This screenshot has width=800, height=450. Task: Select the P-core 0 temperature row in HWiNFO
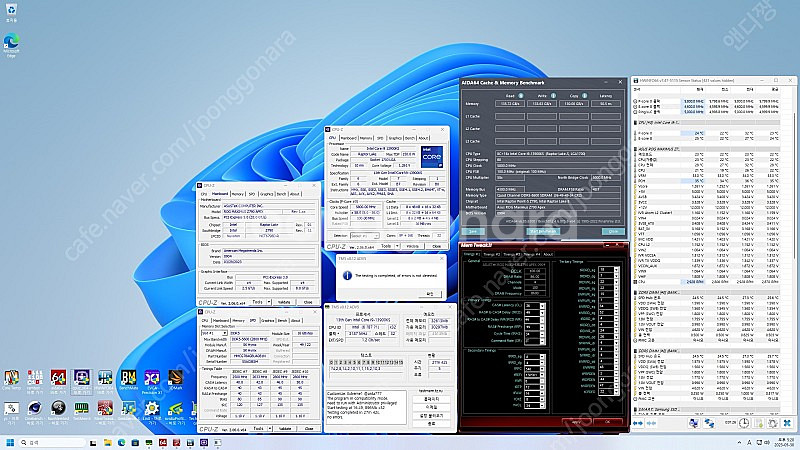click(707, 133)
